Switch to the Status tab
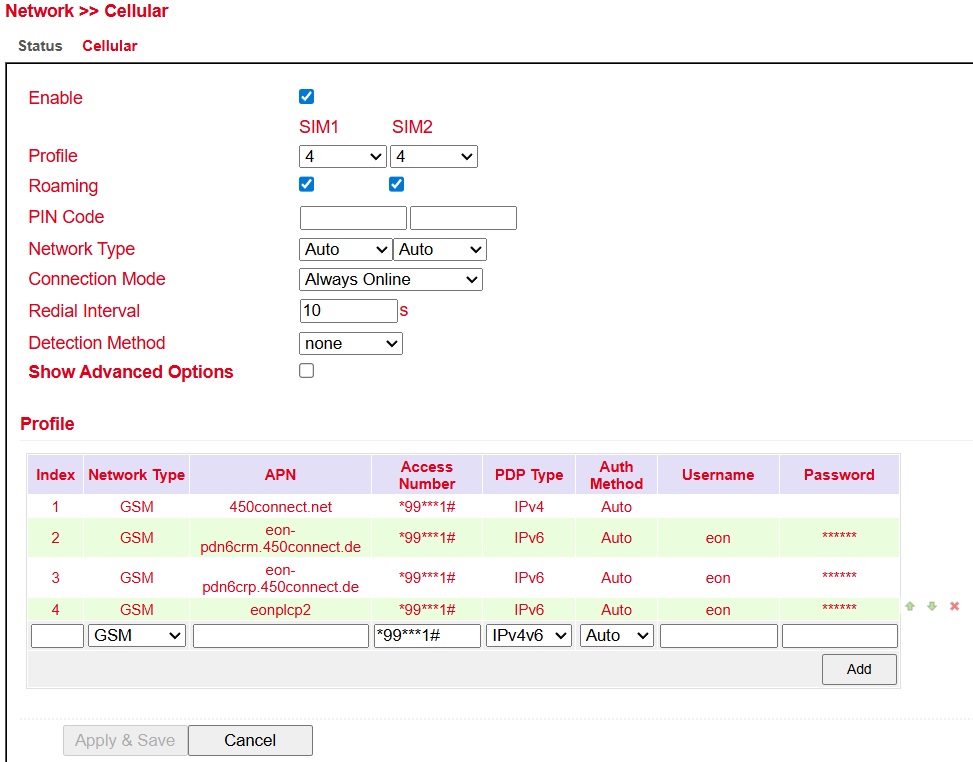Viewport: 973px width, 762px height. (x=40, y=46)
